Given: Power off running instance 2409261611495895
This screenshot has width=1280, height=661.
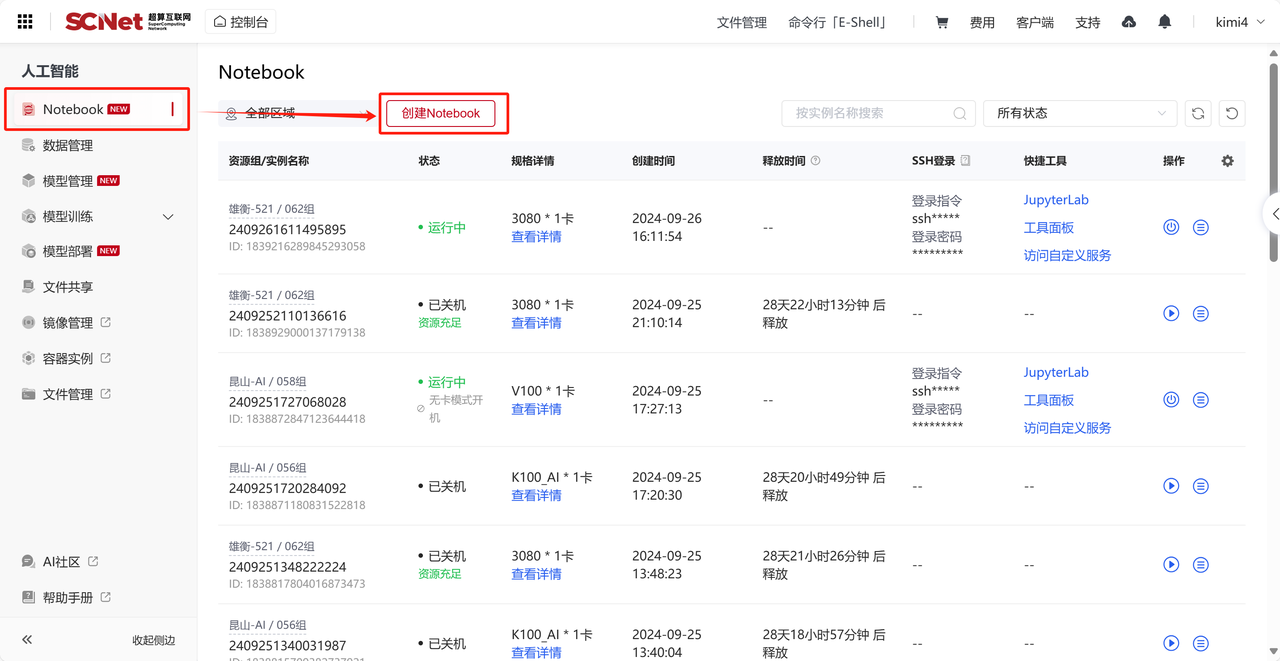Looking at the screenshot, I should (1171, 228).
